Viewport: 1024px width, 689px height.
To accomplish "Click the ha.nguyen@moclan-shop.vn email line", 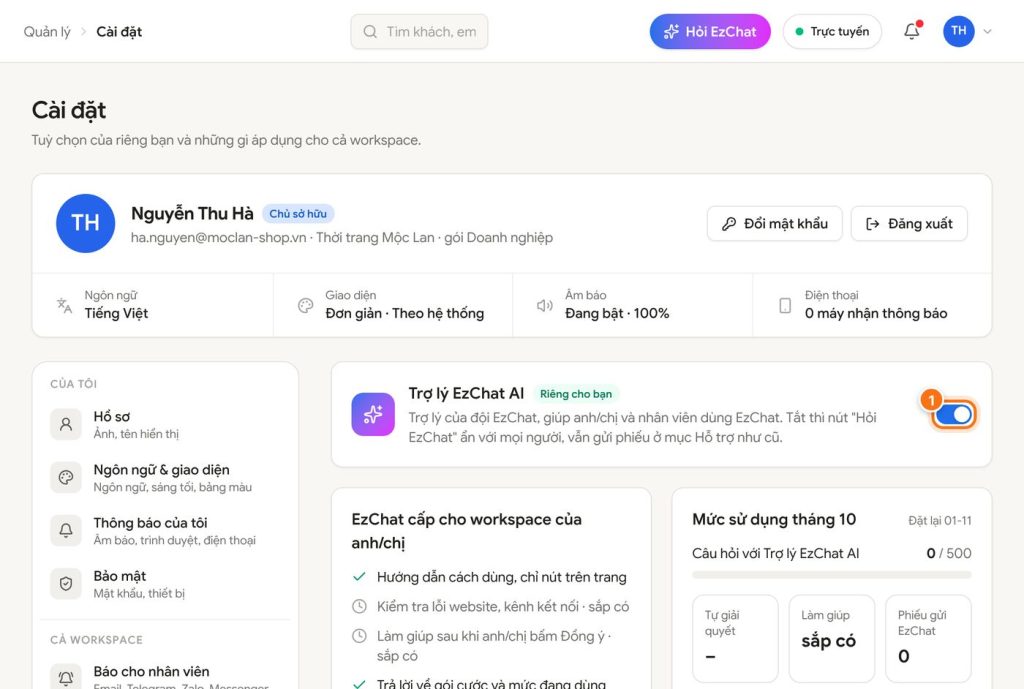I will (x=342, y=238).
